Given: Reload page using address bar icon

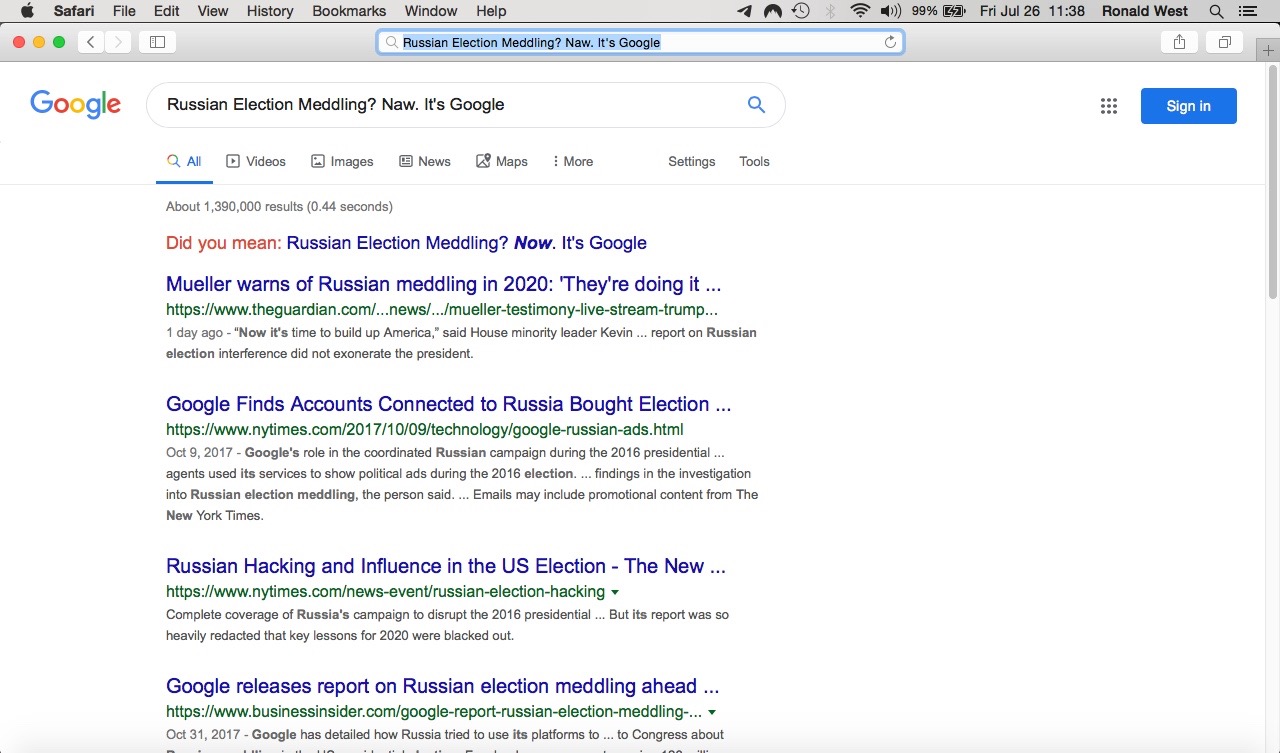Looking at the screenshot, I should coord(890,42).
